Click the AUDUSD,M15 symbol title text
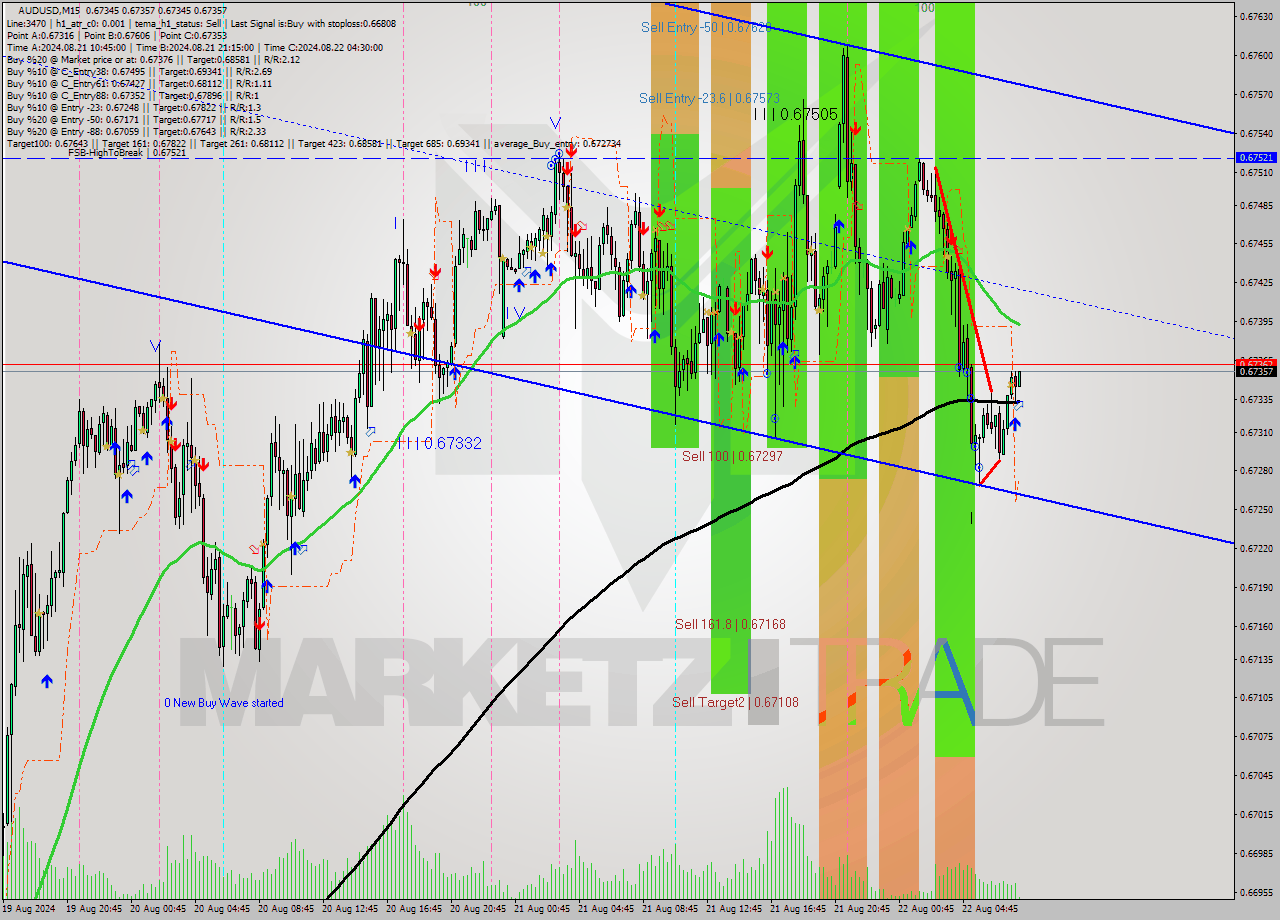1280x920 pixels. pyautogui.click(x=50, y=10)
